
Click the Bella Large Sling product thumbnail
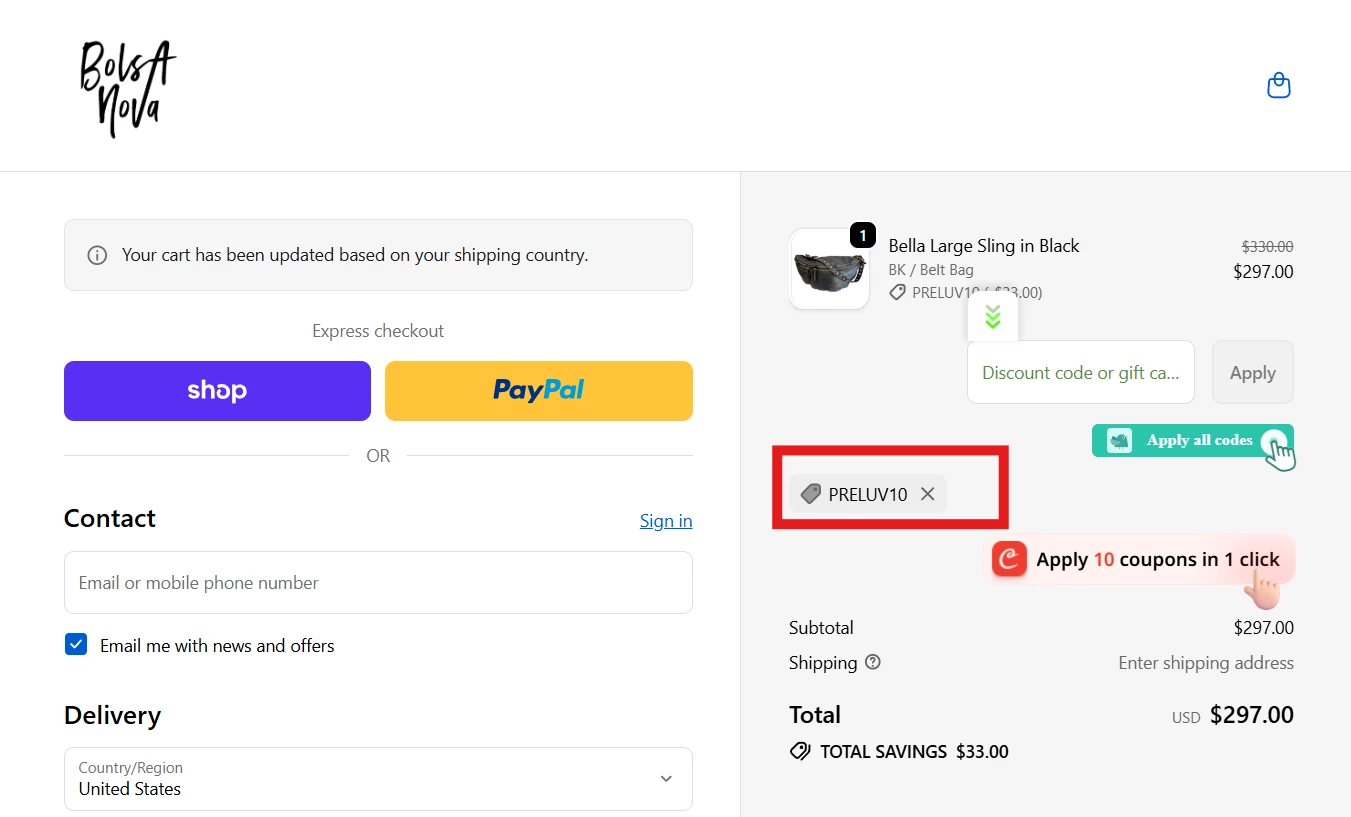(829, 269)
